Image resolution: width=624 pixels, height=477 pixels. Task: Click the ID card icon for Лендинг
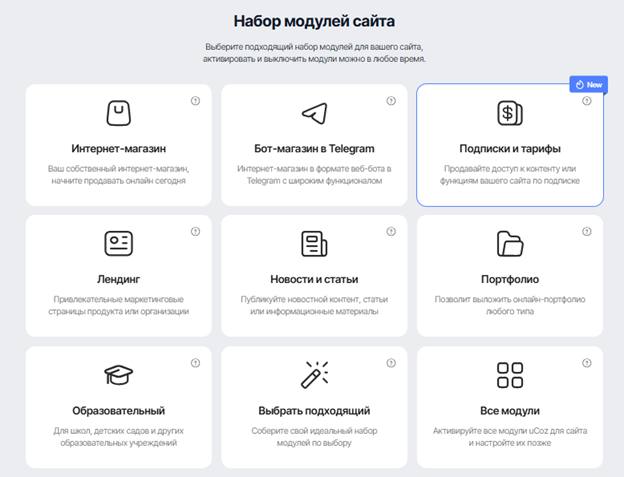pyautogui.click(x=118, y=243)
